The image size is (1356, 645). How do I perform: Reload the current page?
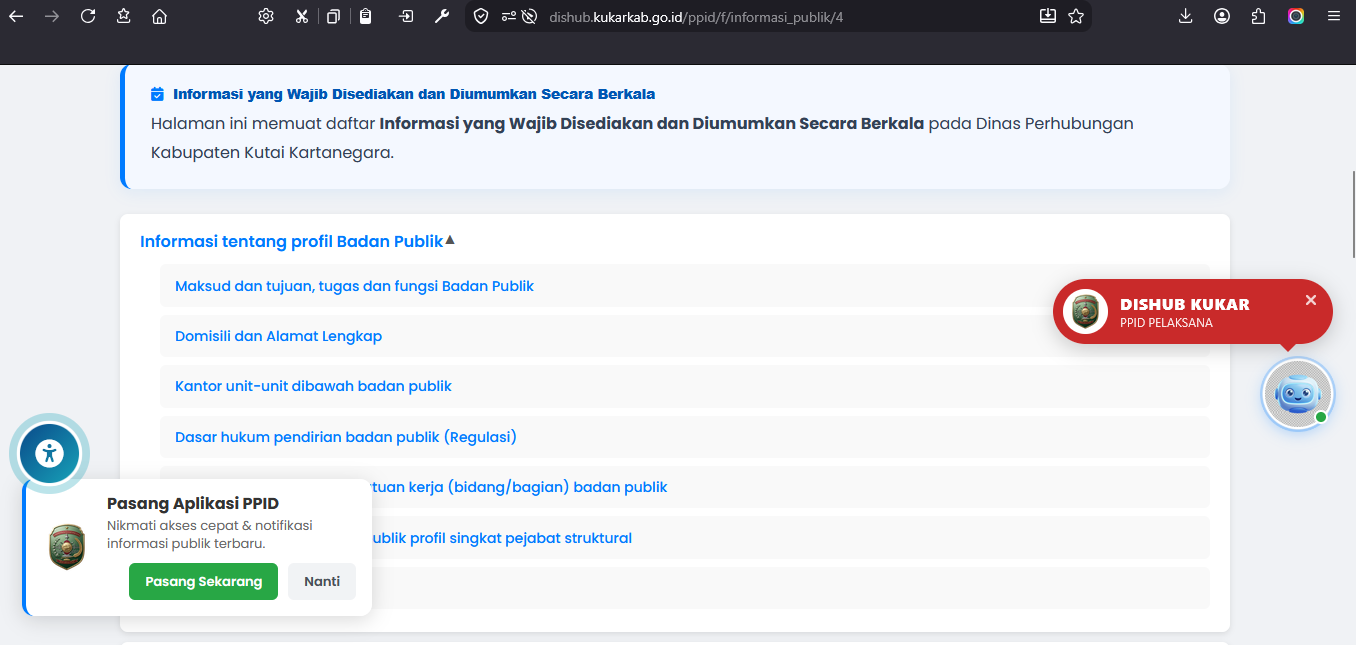point(88,16)
